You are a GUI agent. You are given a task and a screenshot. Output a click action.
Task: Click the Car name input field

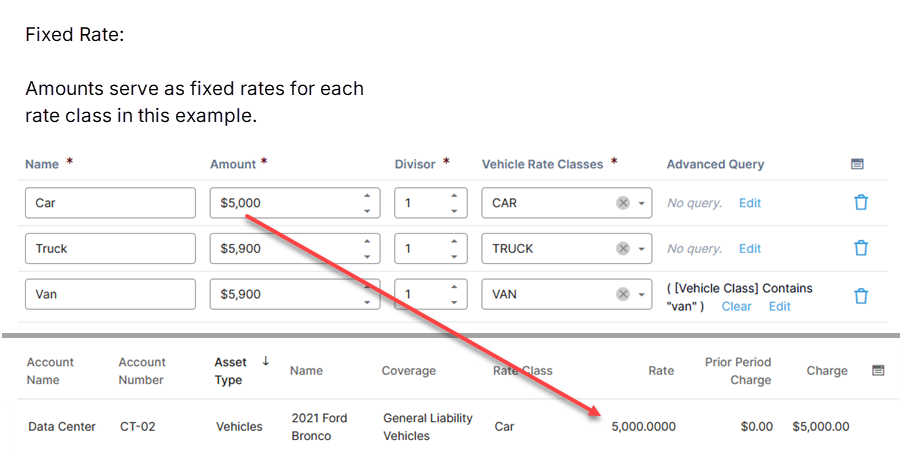tap(110, 203)
